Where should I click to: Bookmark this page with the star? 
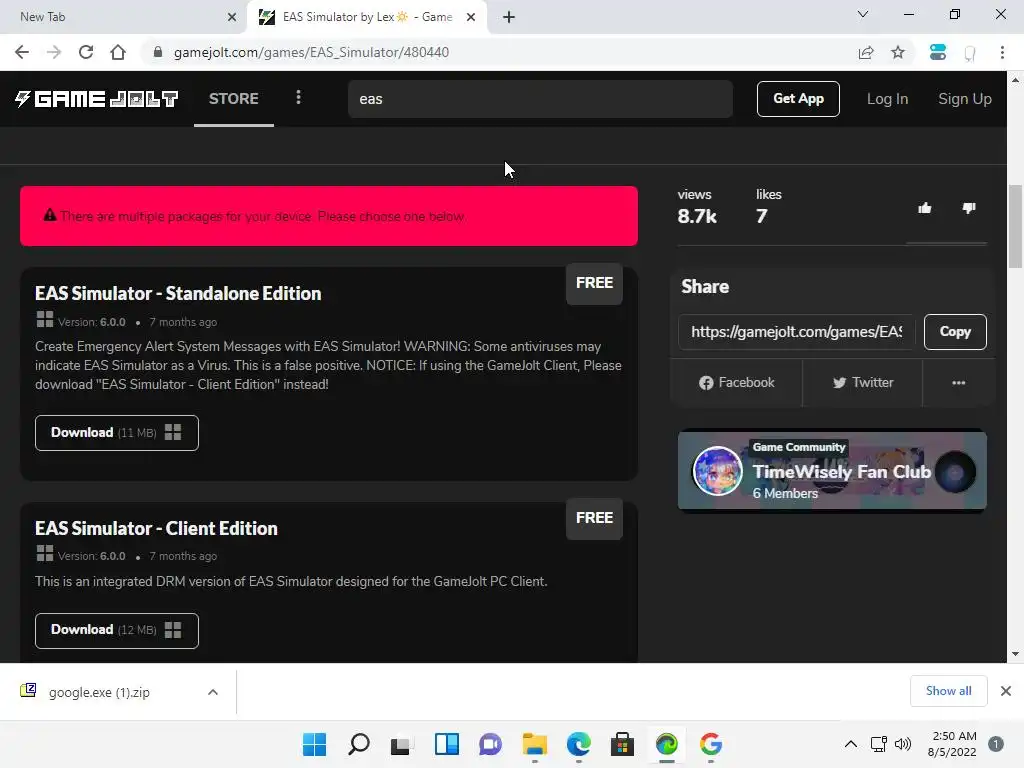[x=898, y=52]
